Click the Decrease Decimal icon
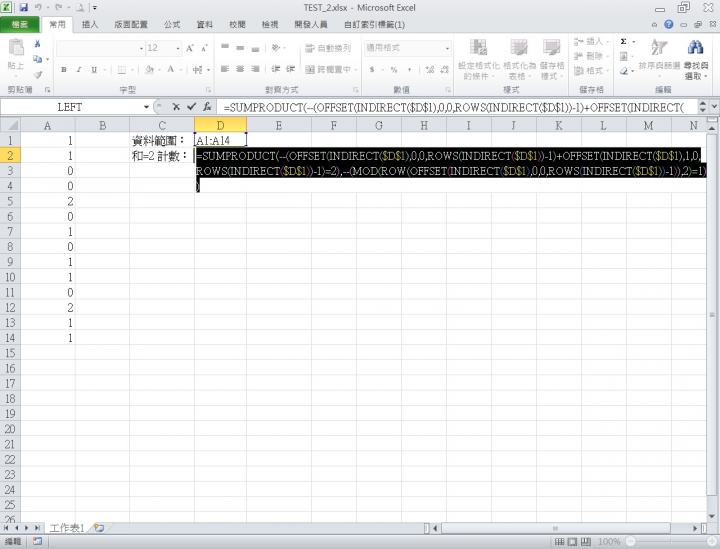 point(444,70)
